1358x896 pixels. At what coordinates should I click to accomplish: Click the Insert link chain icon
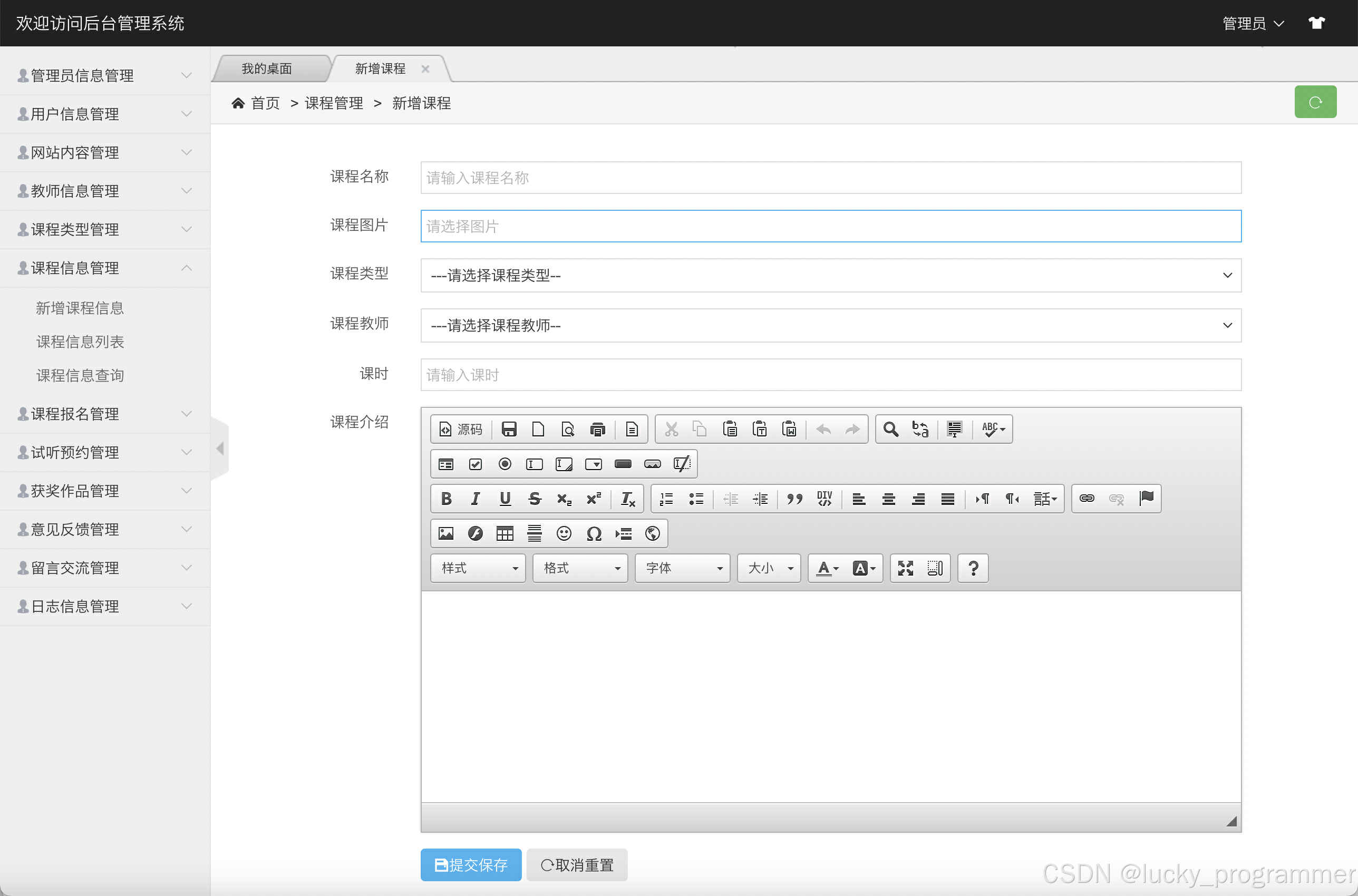pos(1087,499)
